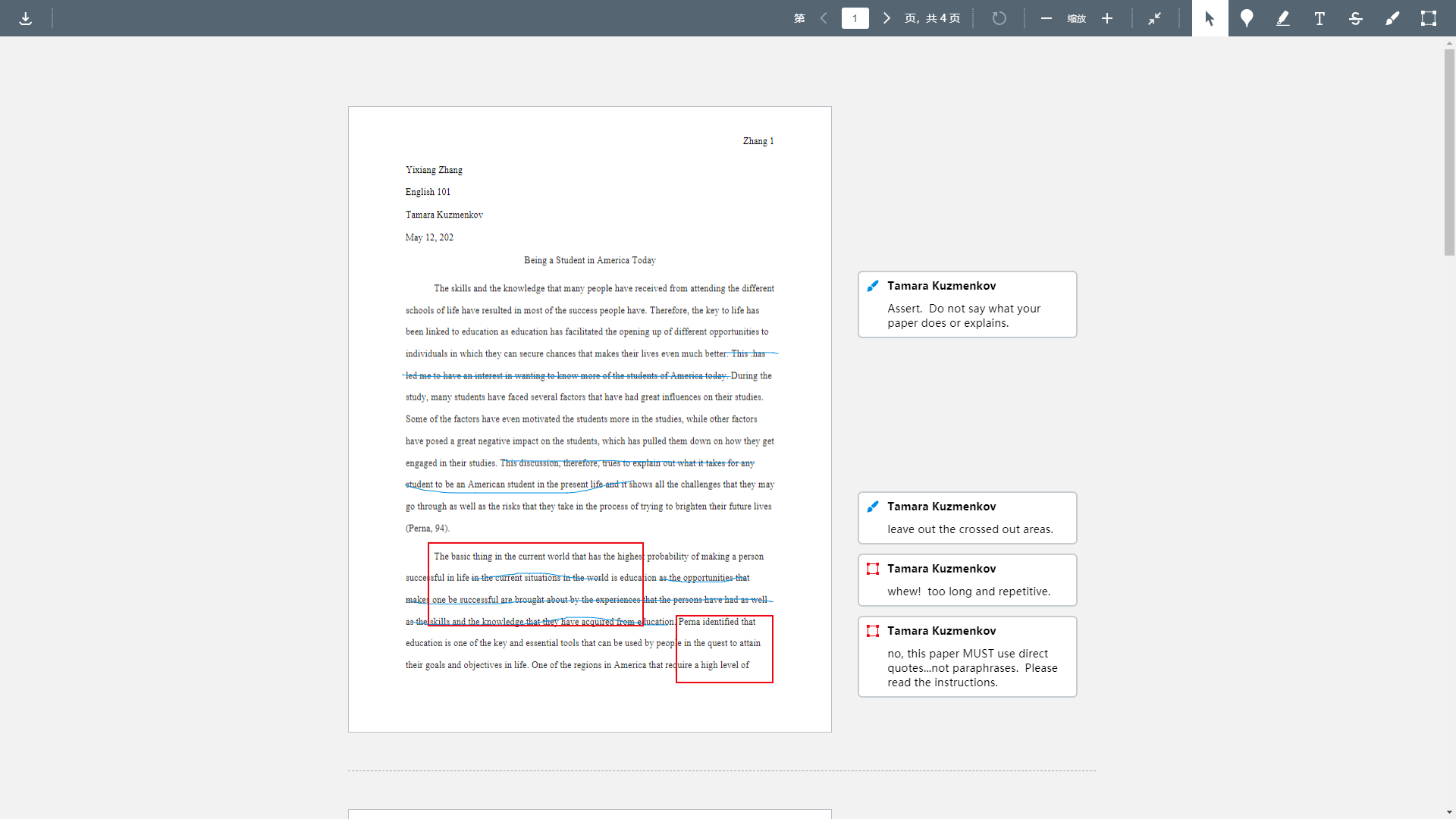Click the '(Perna, 94).' citation text
The width and height of the screenshot is (1456, 819).
(428, 529)
